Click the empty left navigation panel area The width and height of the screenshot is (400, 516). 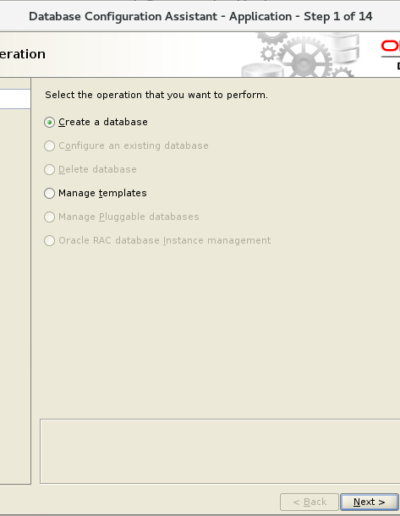[15, 297]
